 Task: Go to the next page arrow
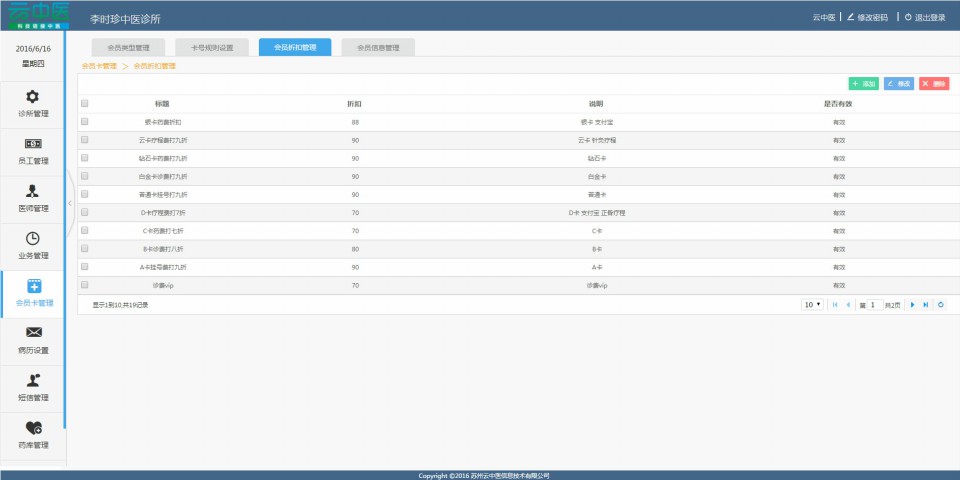(x=912, y=304)
